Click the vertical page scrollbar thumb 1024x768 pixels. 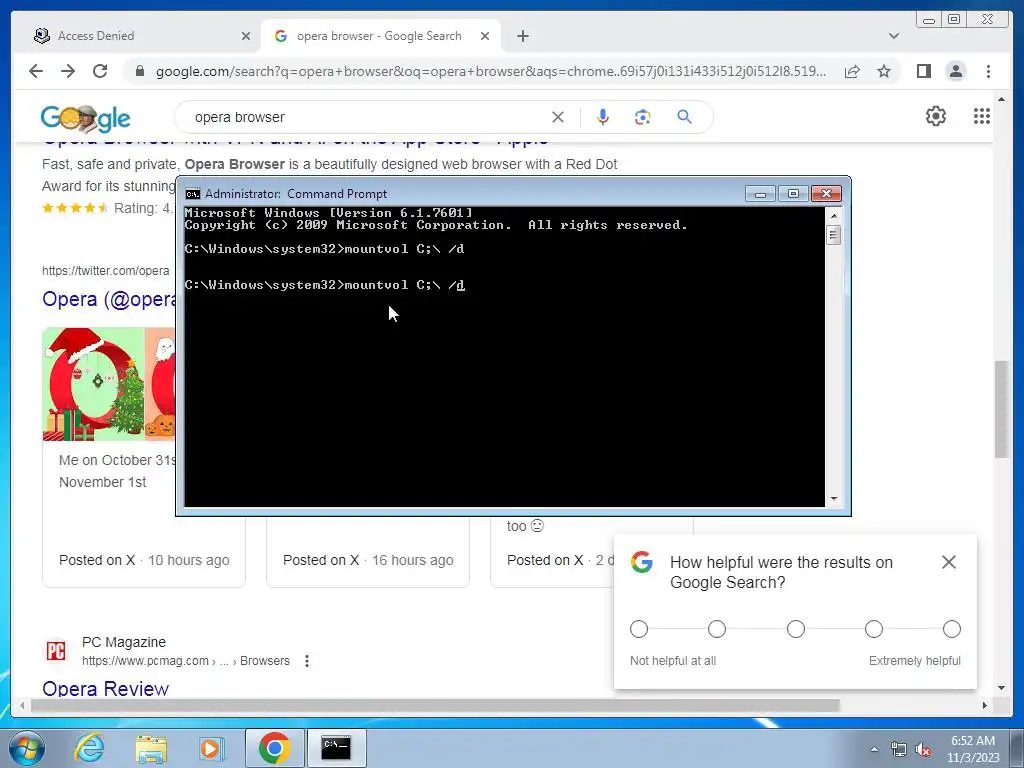(x=1001, y=409)
